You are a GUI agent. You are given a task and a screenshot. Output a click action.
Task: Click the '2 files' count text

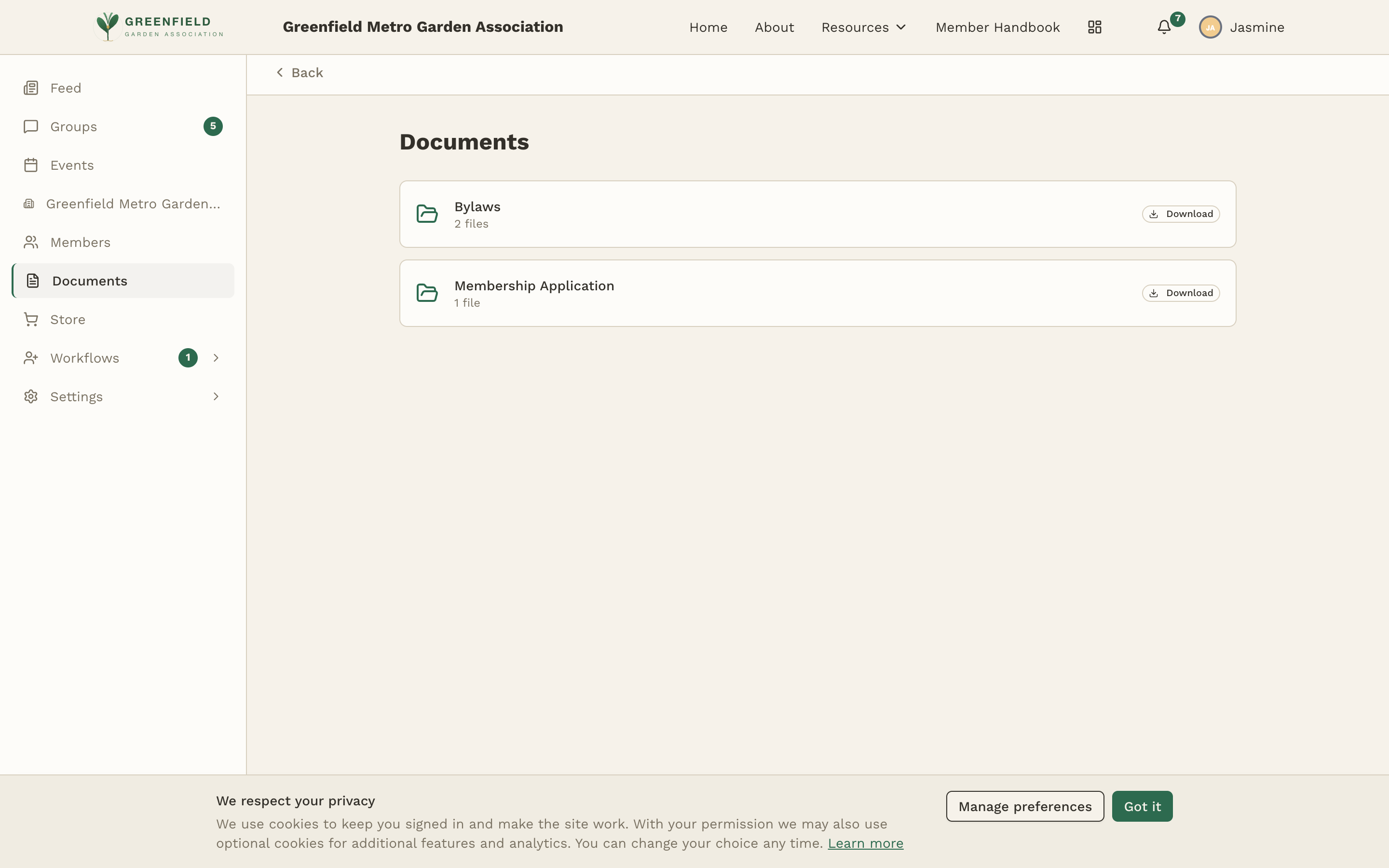point(471,224)
